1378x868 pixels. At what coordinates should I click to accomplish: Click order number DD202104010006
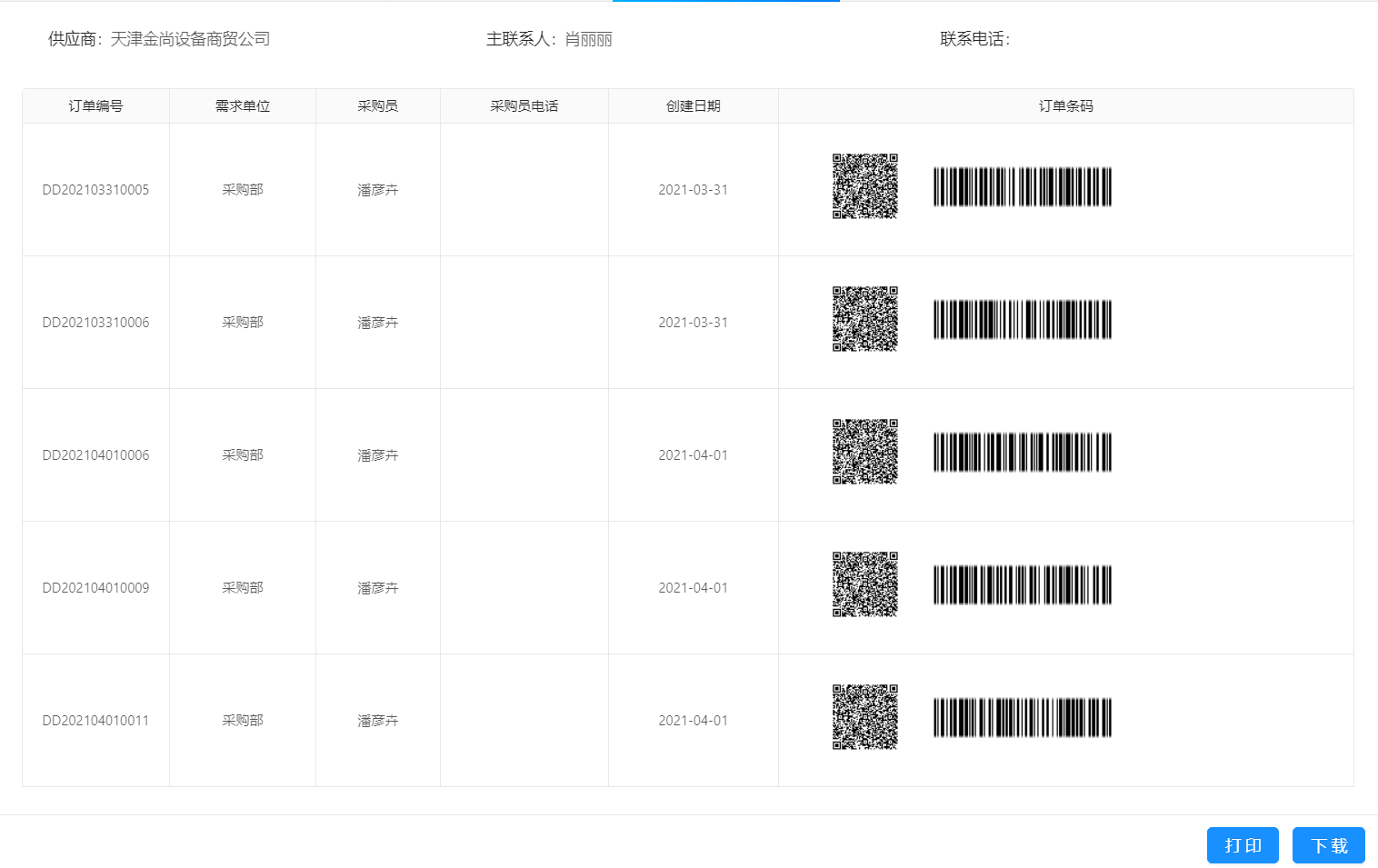coord(95,455)
